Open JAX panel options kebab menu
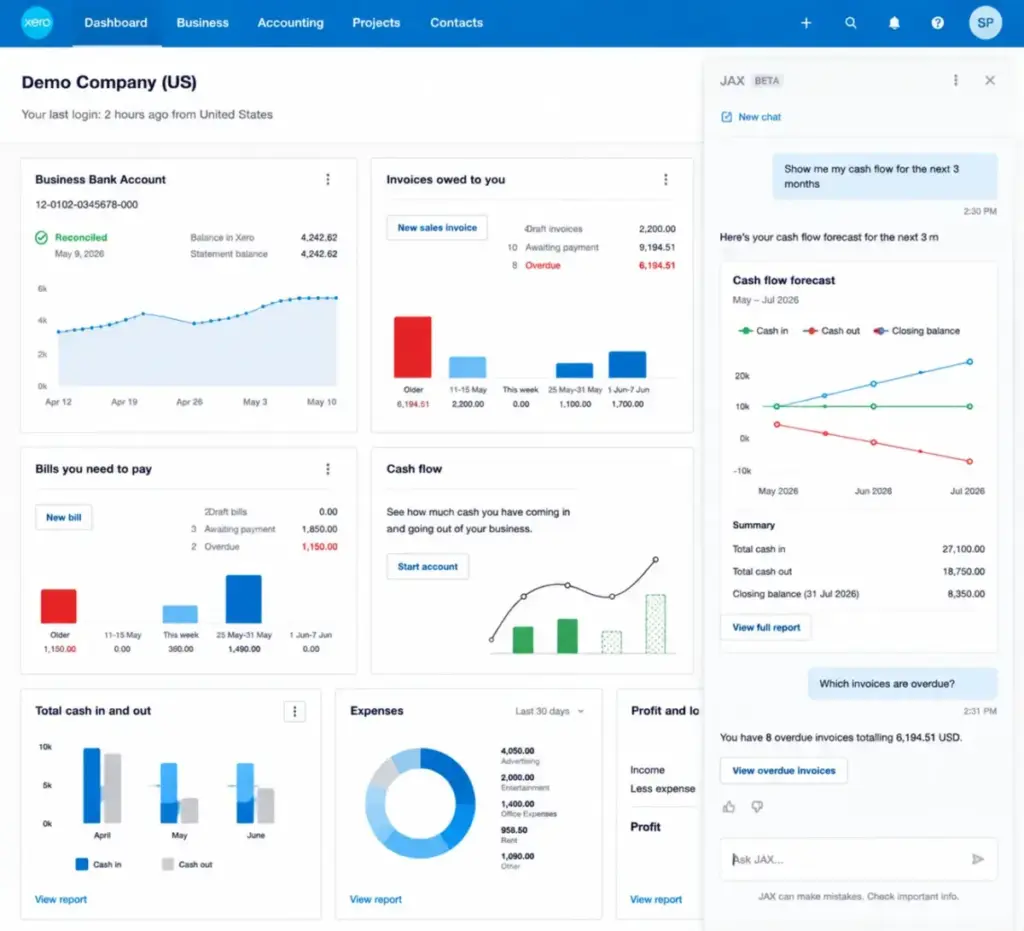This screenshot has height=931, width=1024. pos(955,80)
